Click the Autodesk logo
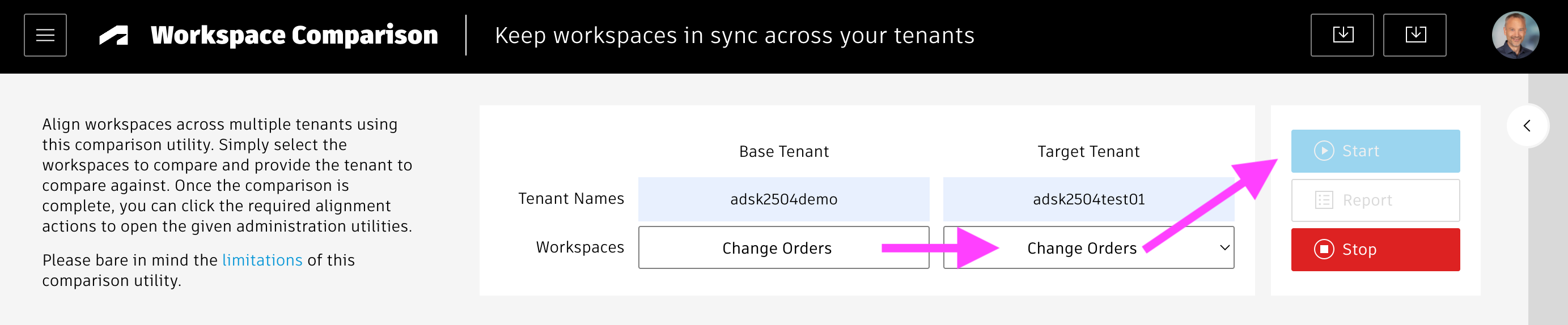This screenshot has width=1568, height=325. [114, 35]
